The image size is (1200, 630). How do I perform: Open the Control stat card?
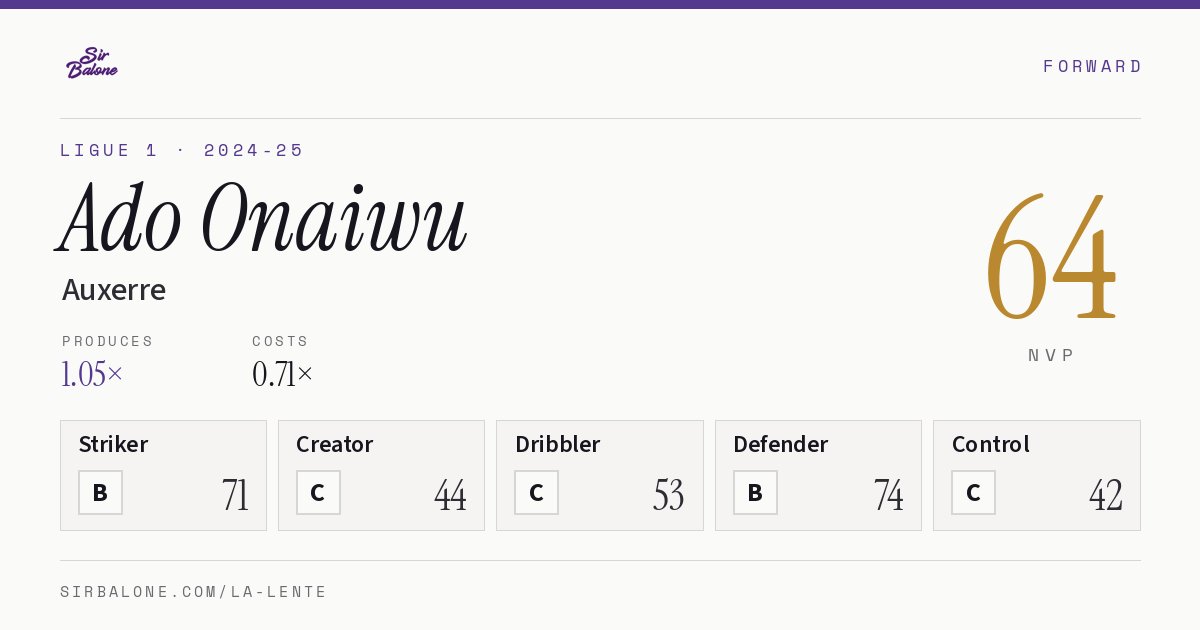tap(1037, 475)
